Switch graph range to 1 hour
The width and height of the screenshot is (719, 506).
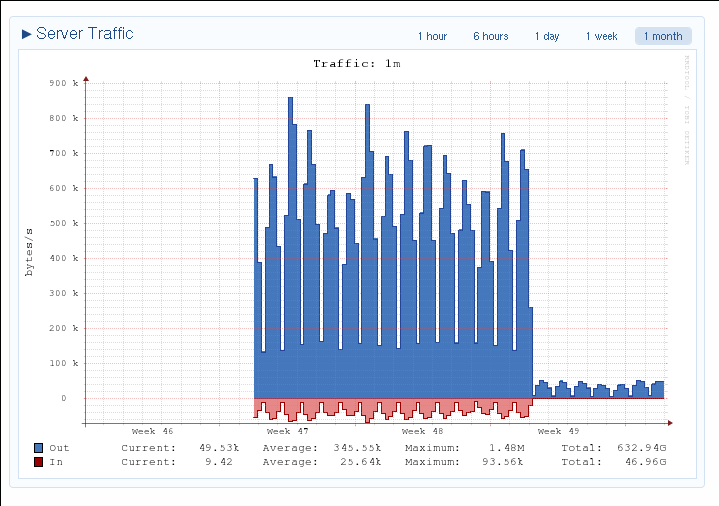(432, 37)
